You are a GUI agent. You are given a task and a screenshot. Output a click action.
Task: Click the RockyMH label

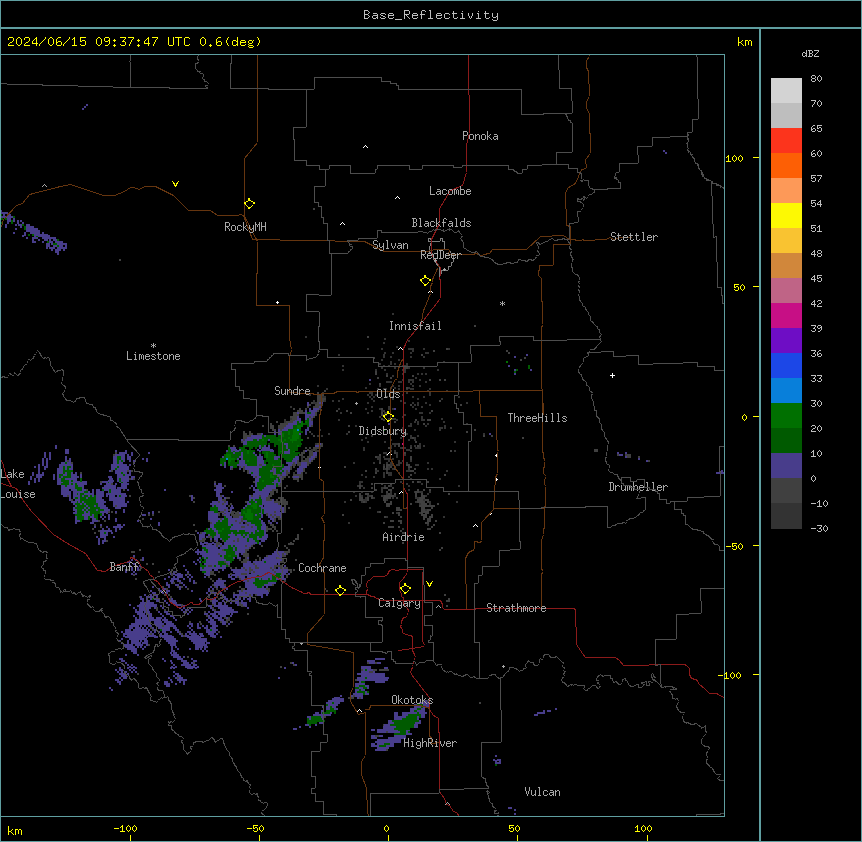(245, 227)
